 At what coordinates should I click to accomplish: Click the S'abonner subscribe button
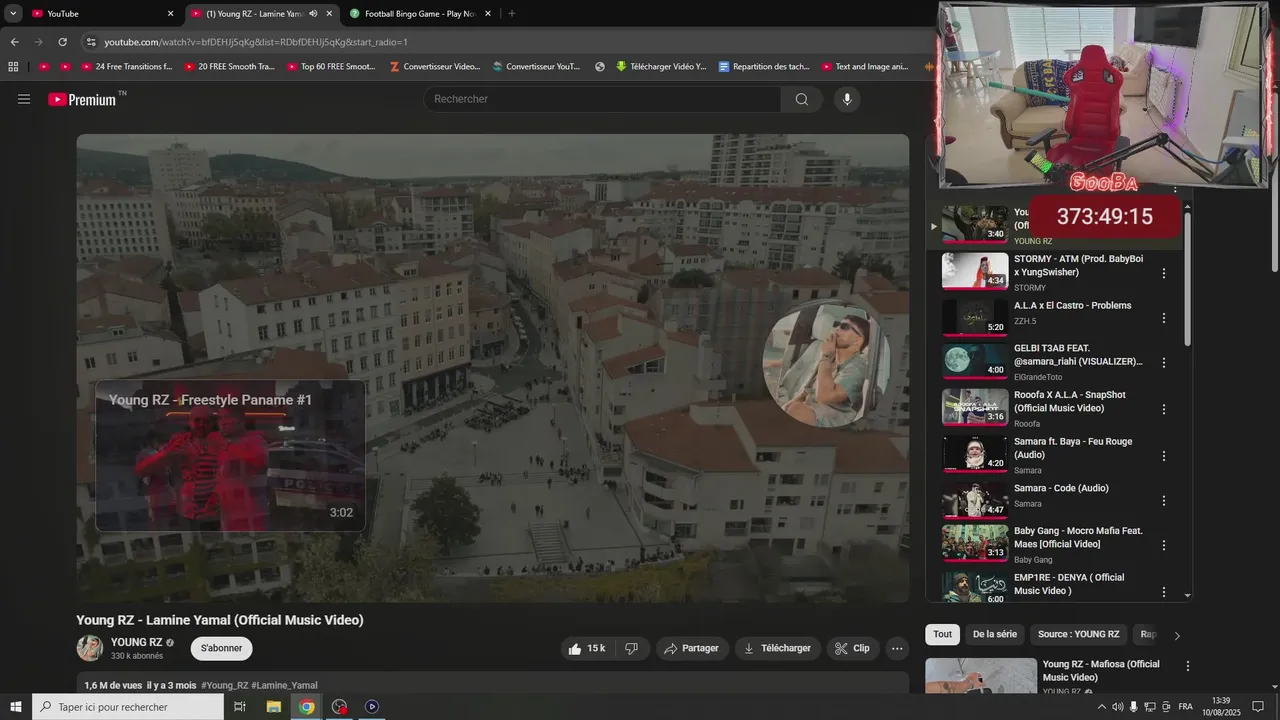tap(221, 648)
